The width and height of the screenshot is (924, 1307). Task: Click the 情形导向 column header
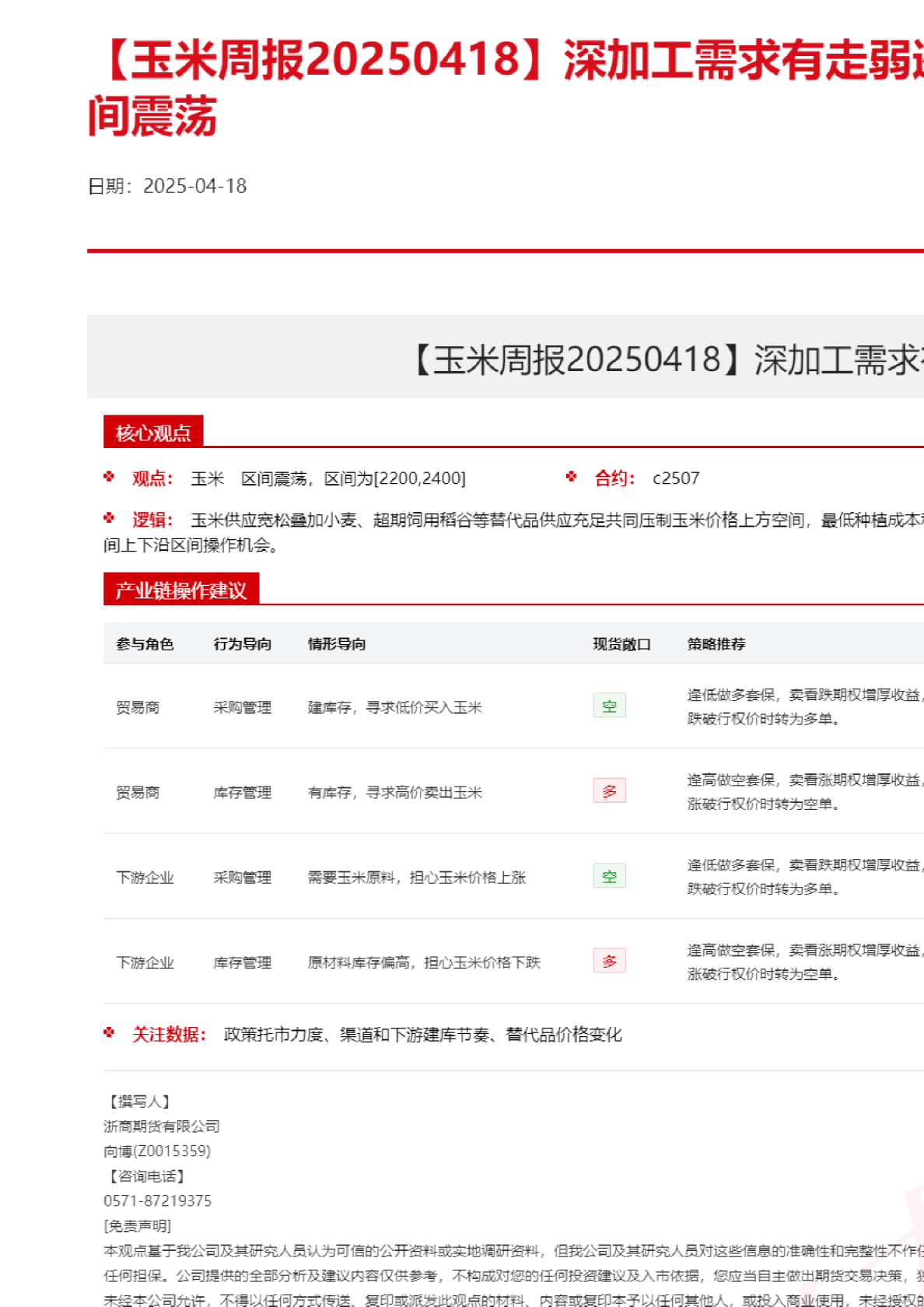(x=337, y=644)
